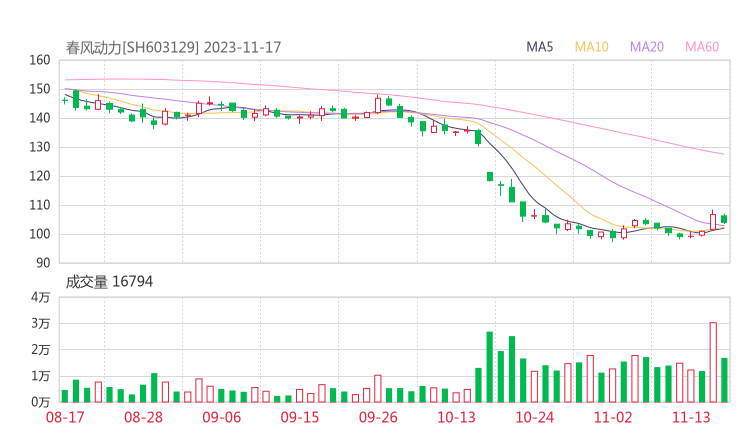740x440 pixels.
Task: Click the 2万 volume axis label
Action: [x=41, y=350]
